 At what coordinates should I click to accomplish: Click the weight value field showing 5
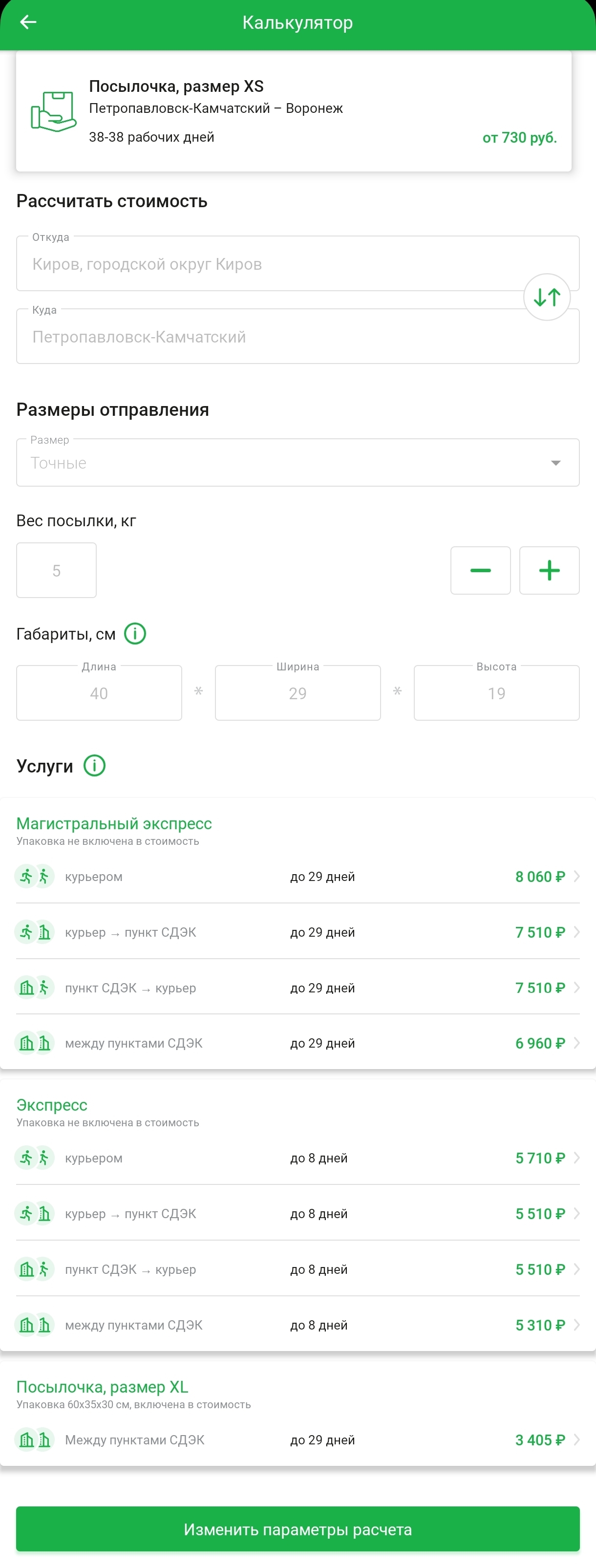(x=57, y=570)
